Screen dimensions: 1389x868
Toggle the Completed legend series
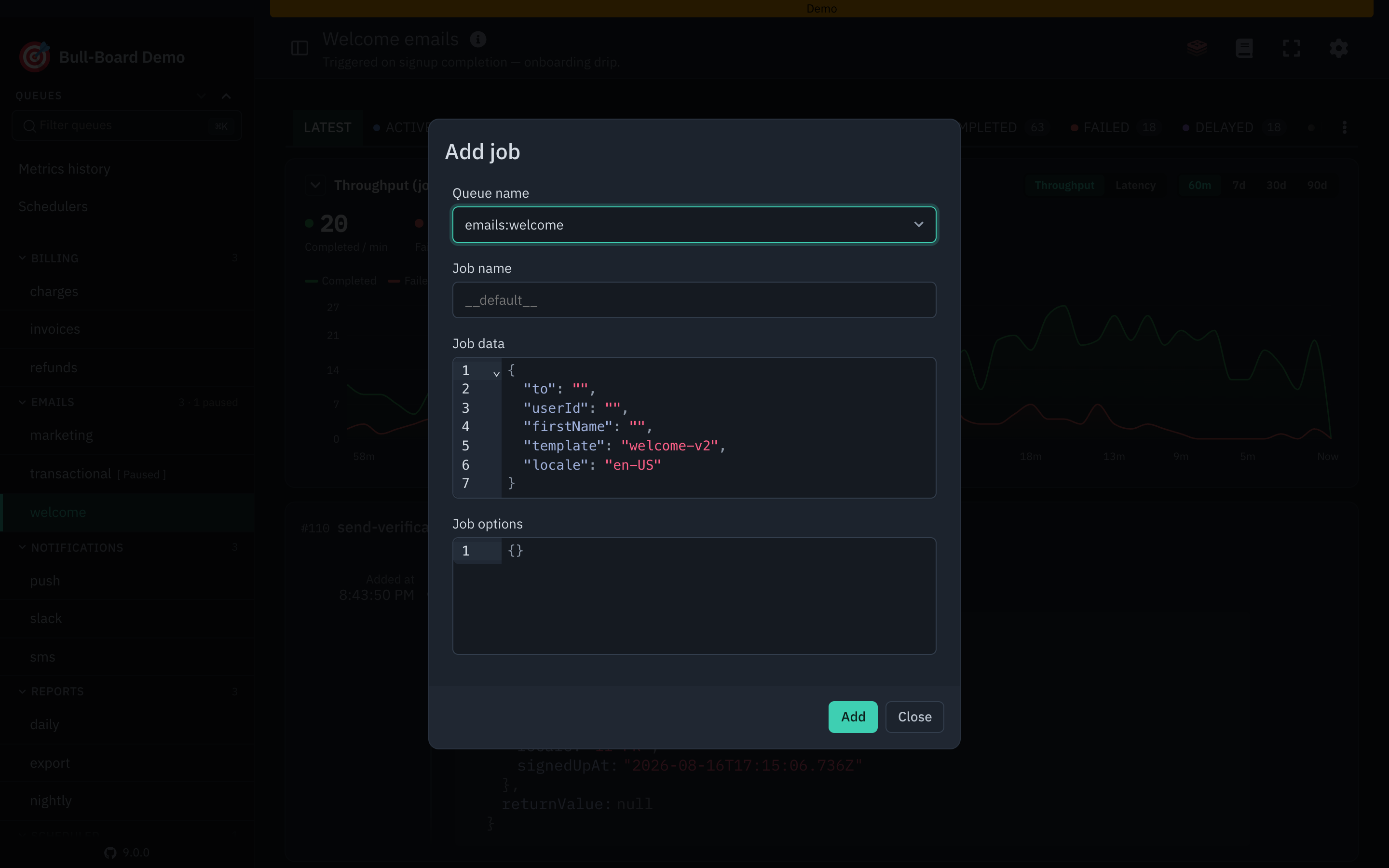coord(341,281)
